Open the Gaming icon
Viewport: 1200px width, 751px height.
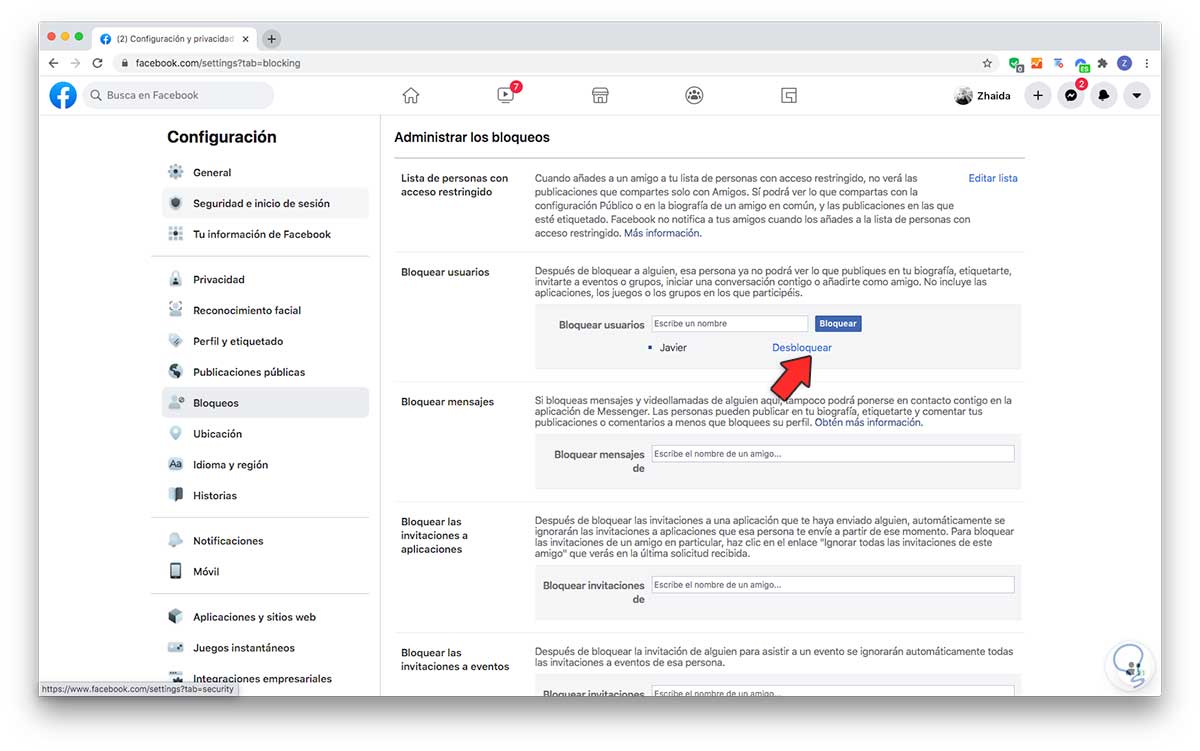pos(788,94)
